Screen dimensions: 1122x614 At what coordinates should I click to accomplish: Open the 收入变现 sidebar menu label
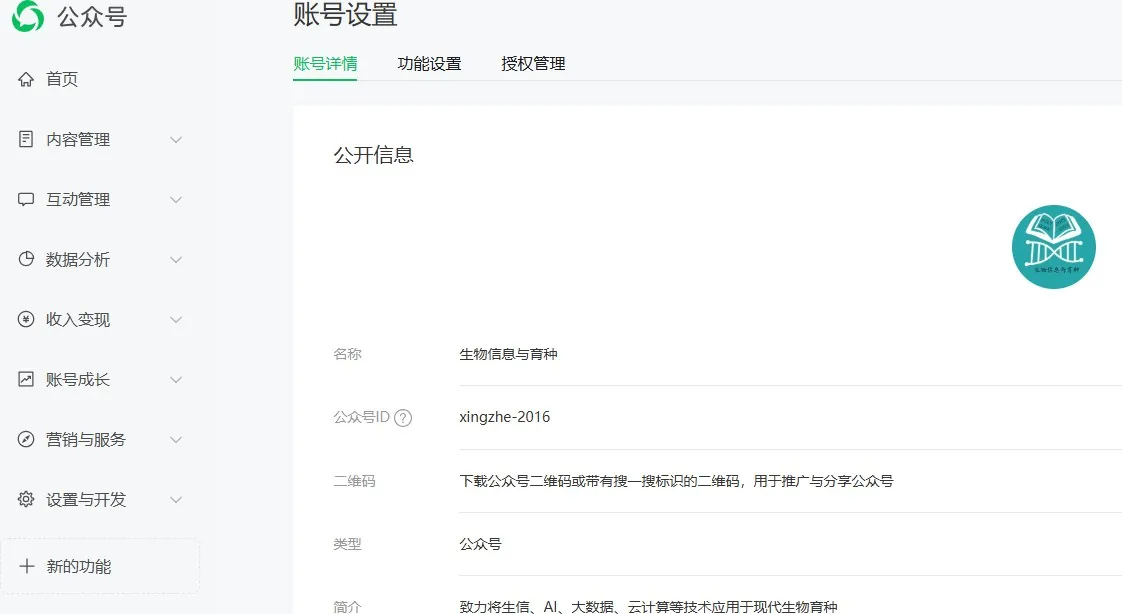[78, 320]
